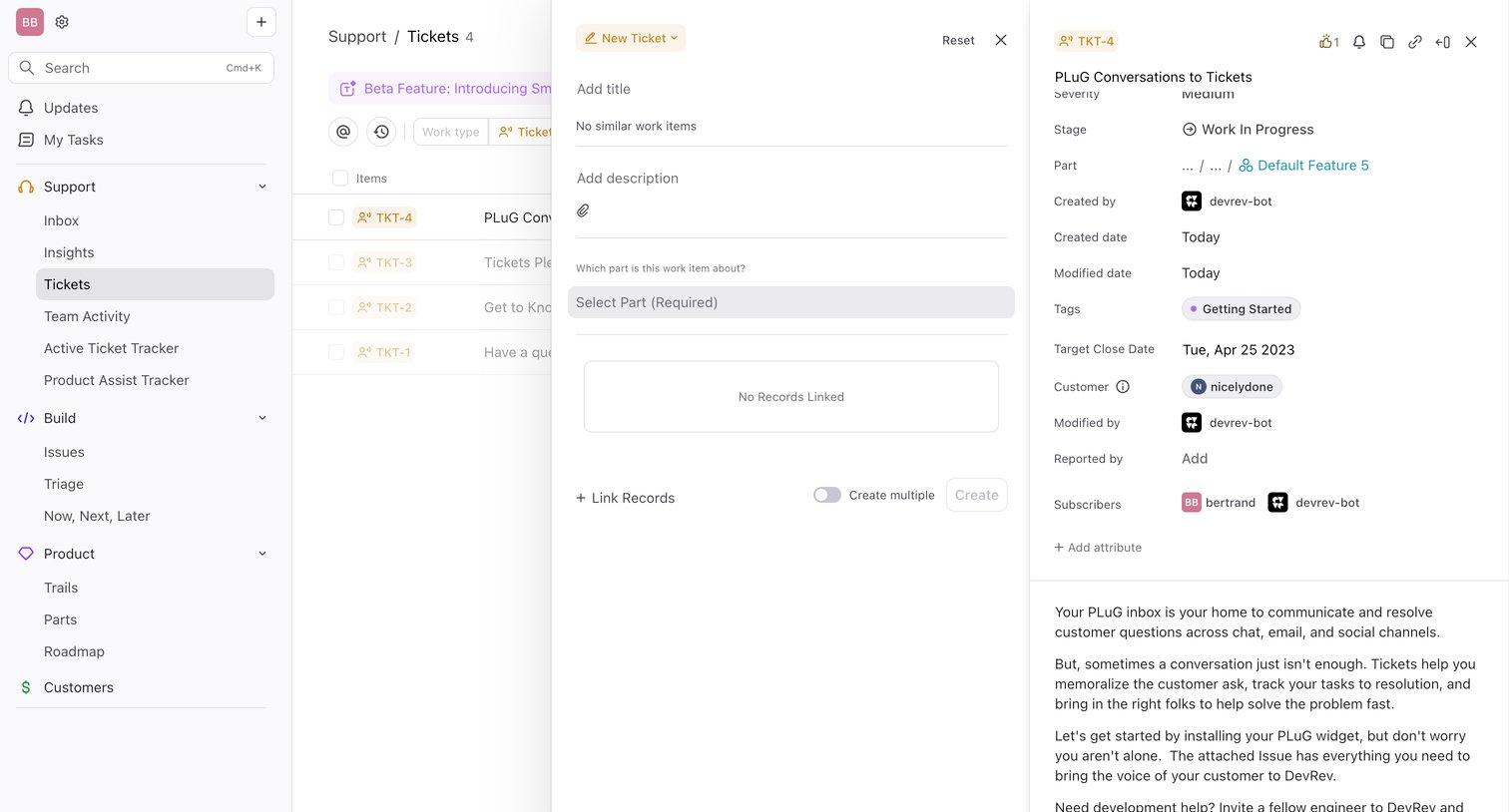
Task: Select all items with header checkbox
Action: 340,178
